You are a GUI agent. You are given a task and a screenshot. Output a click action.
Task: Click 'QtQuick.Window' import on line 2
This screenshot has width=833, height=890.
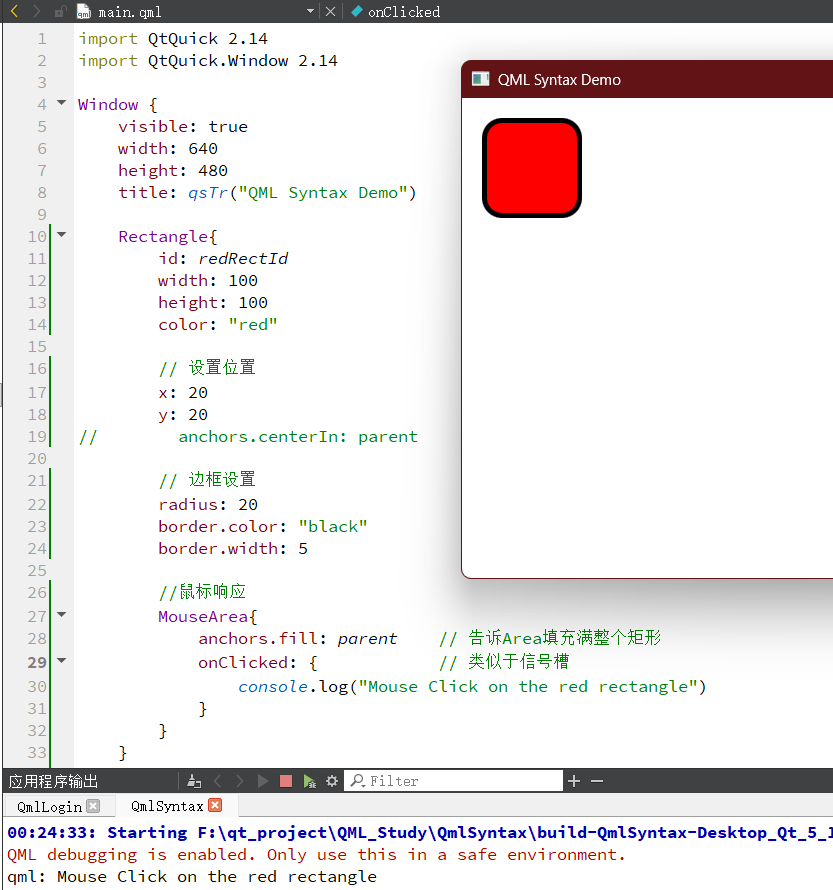(x=218, y=61)
